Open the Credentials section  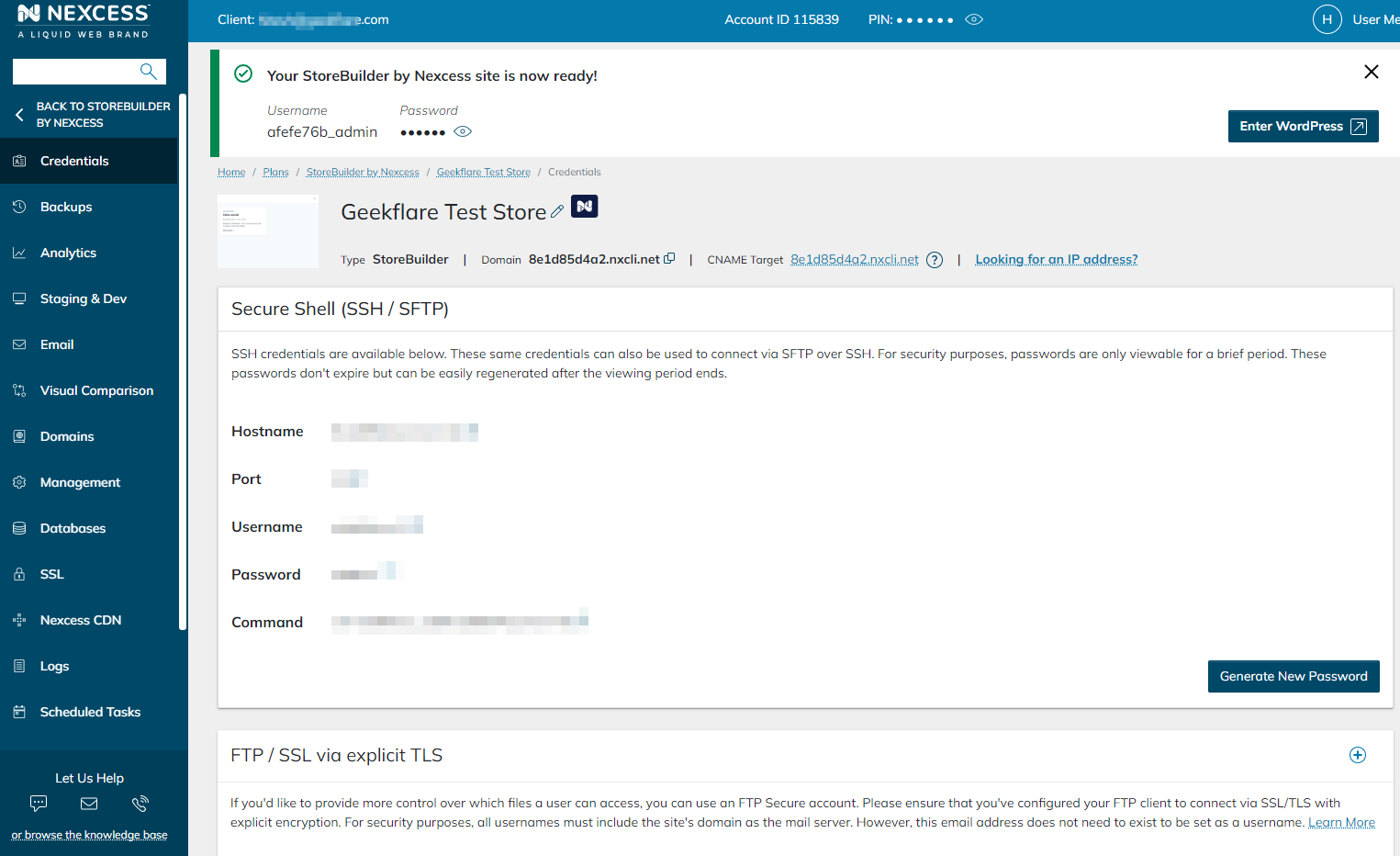click(x=89, y=161)
